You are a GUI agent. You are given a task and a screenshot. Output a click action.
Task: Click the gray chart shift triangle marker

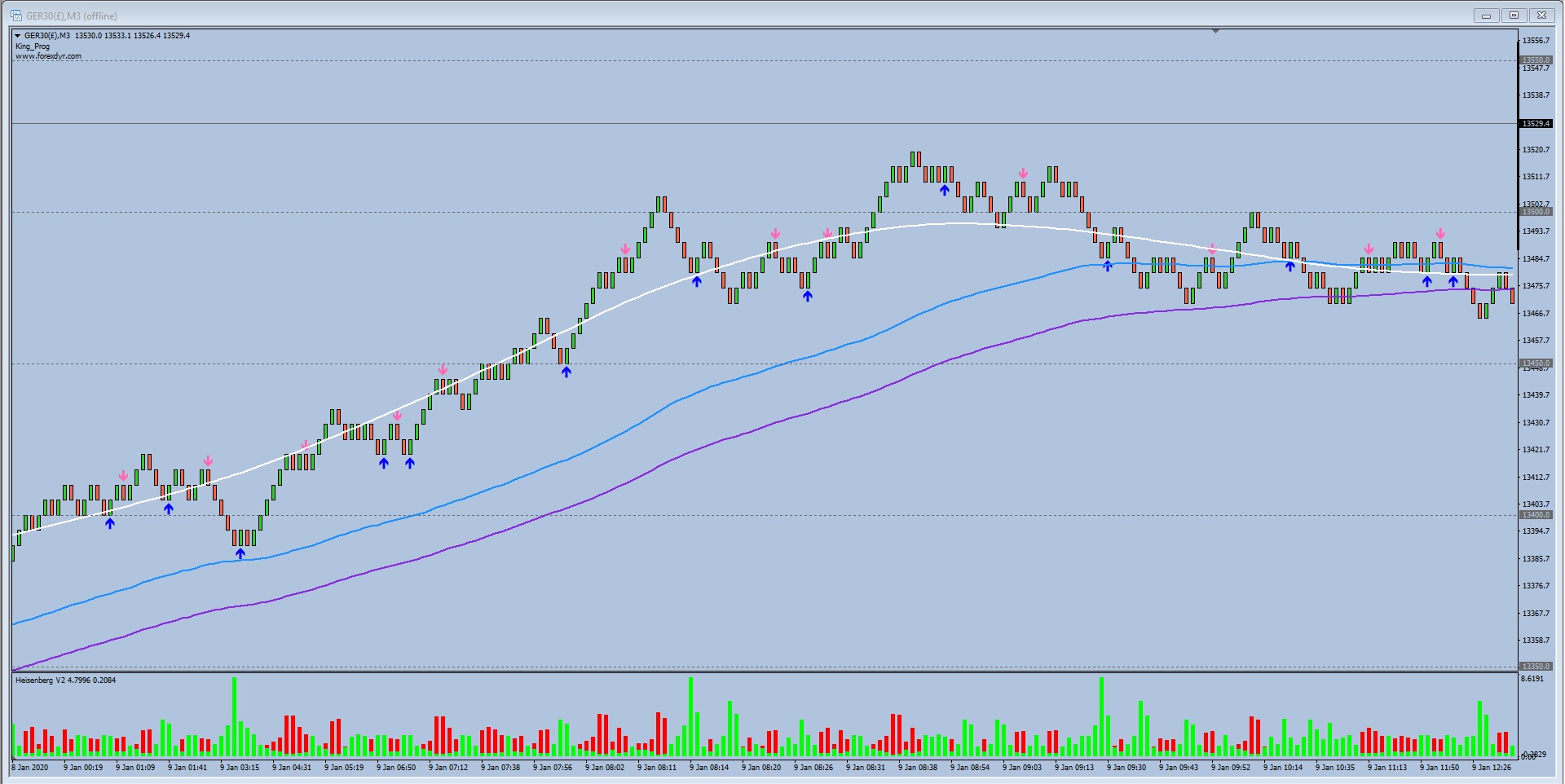(1215, 32)
